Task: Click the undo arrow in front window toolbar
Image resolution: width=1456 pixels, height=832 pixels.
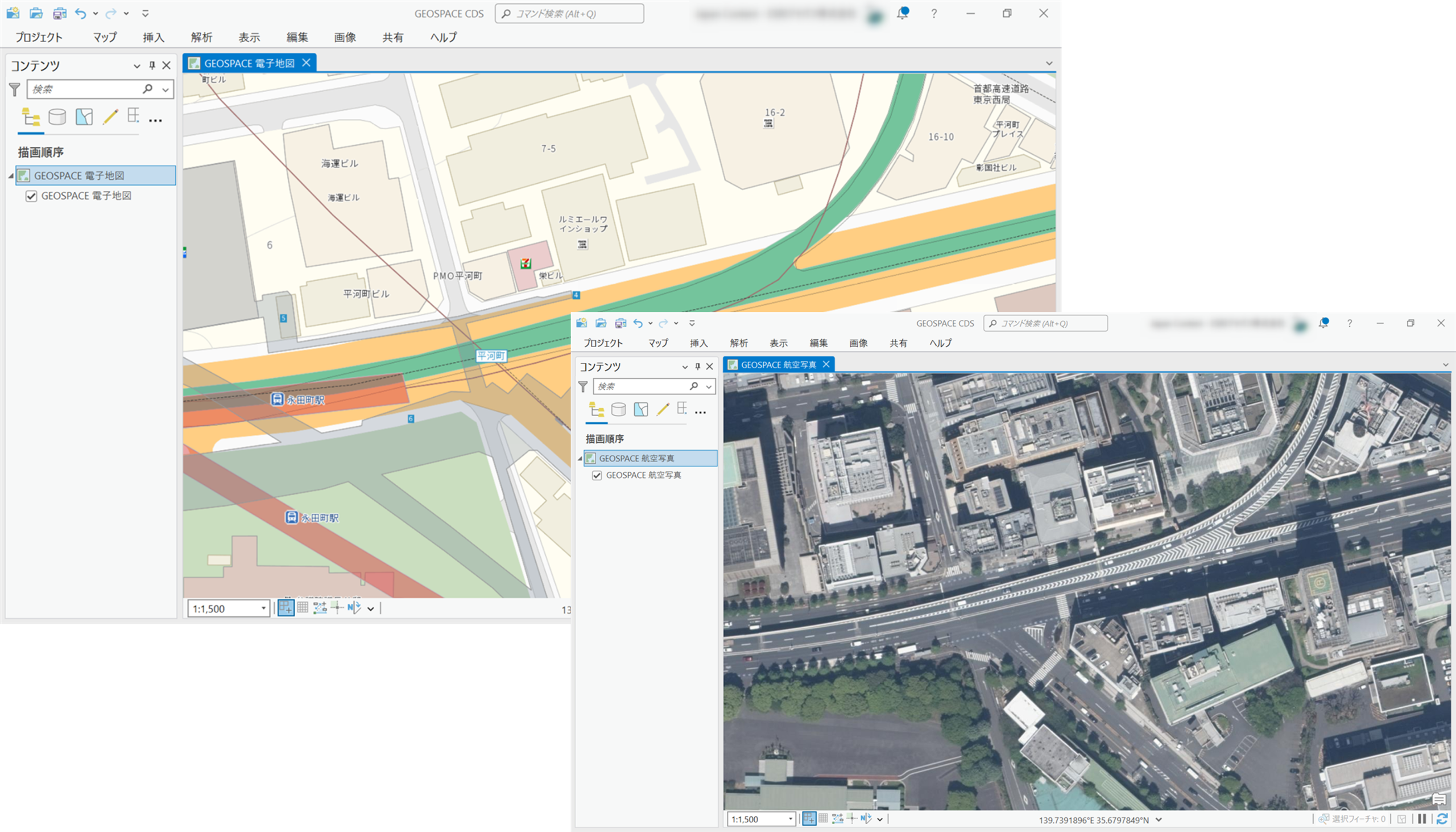Action: coord(638,323)
